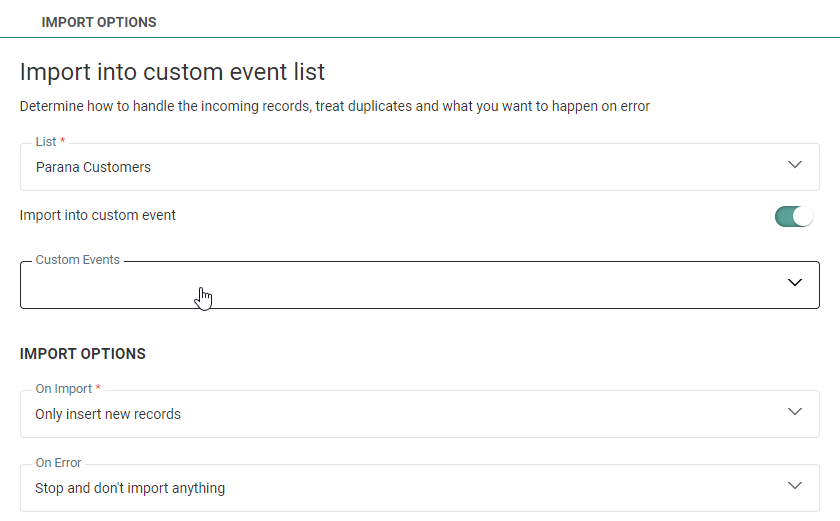Image resolution: width=840 pixels, height=521 pixels.
Task: Click the "On Error" field label
Action: (58, 463)
